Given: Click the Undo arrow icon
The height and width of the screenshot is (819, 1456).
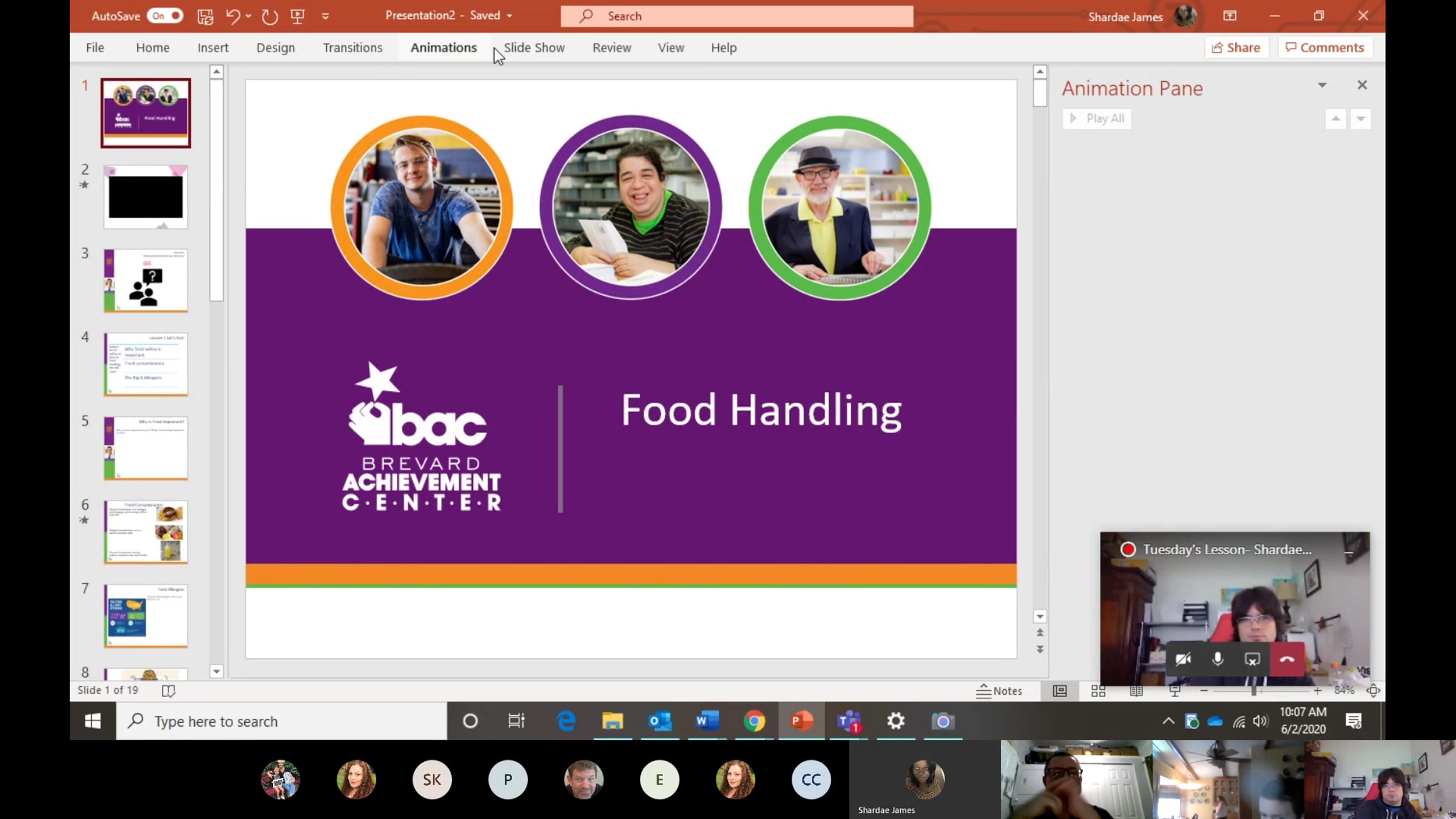Looking at the screenshot, I should pos(232,16).
